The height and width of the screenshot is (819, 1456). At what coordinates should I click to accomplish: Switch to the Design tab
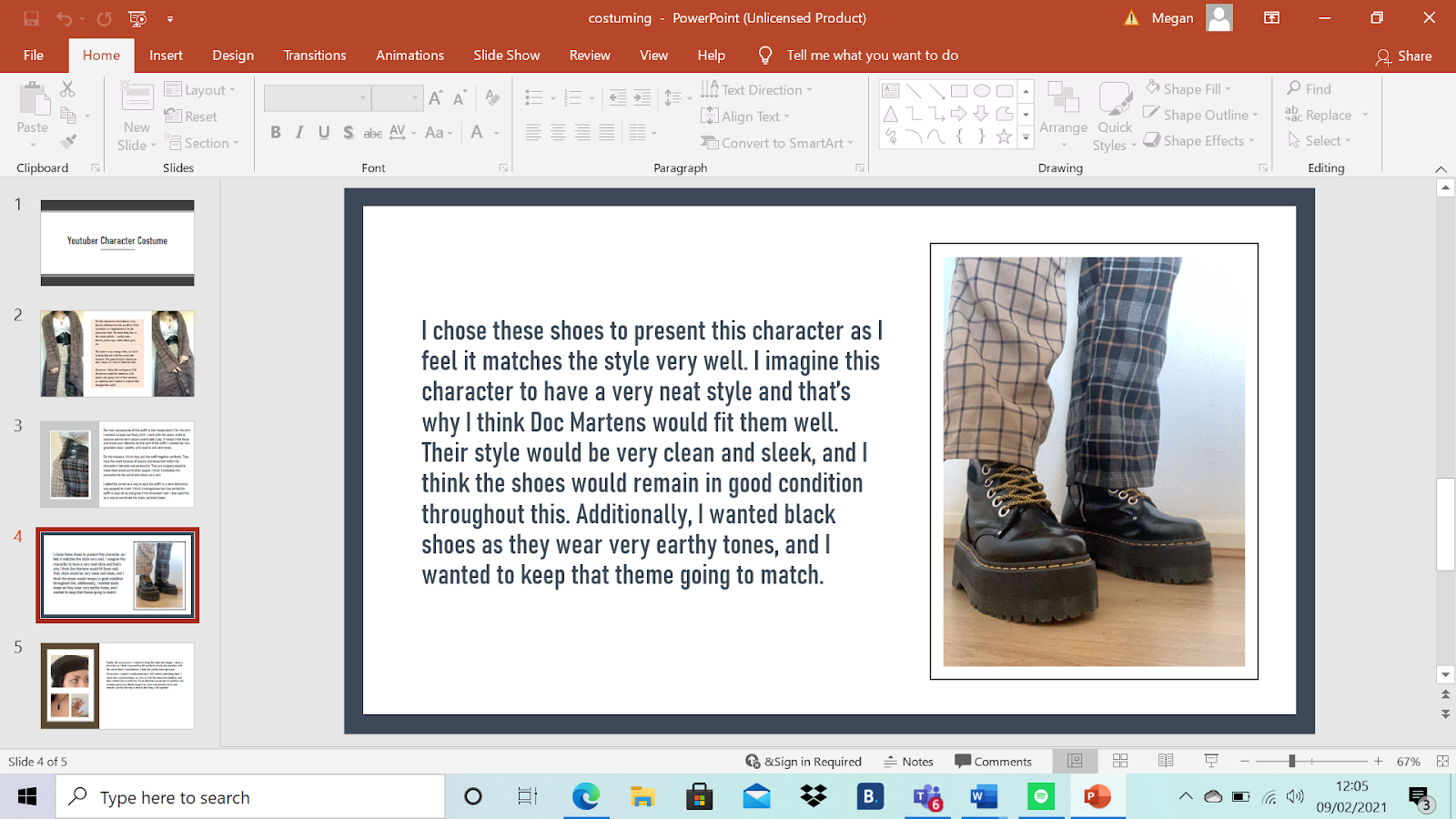[x=233, y=56]
